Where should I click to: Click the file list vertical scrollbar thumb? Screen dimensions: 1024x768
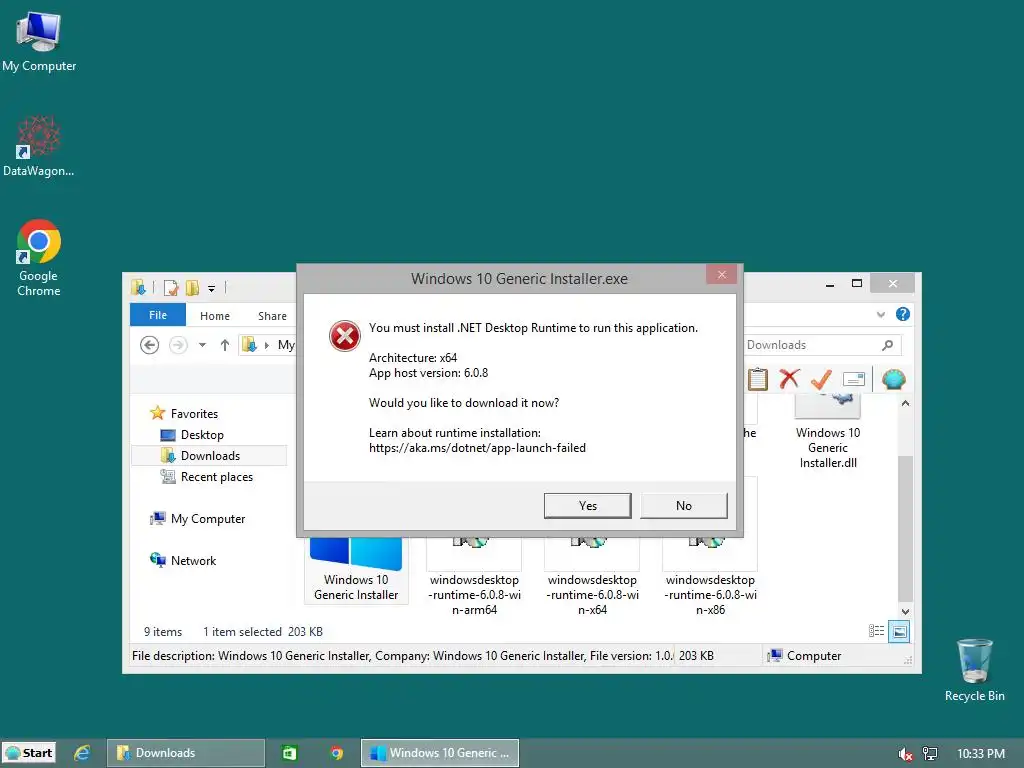(905, 528)
